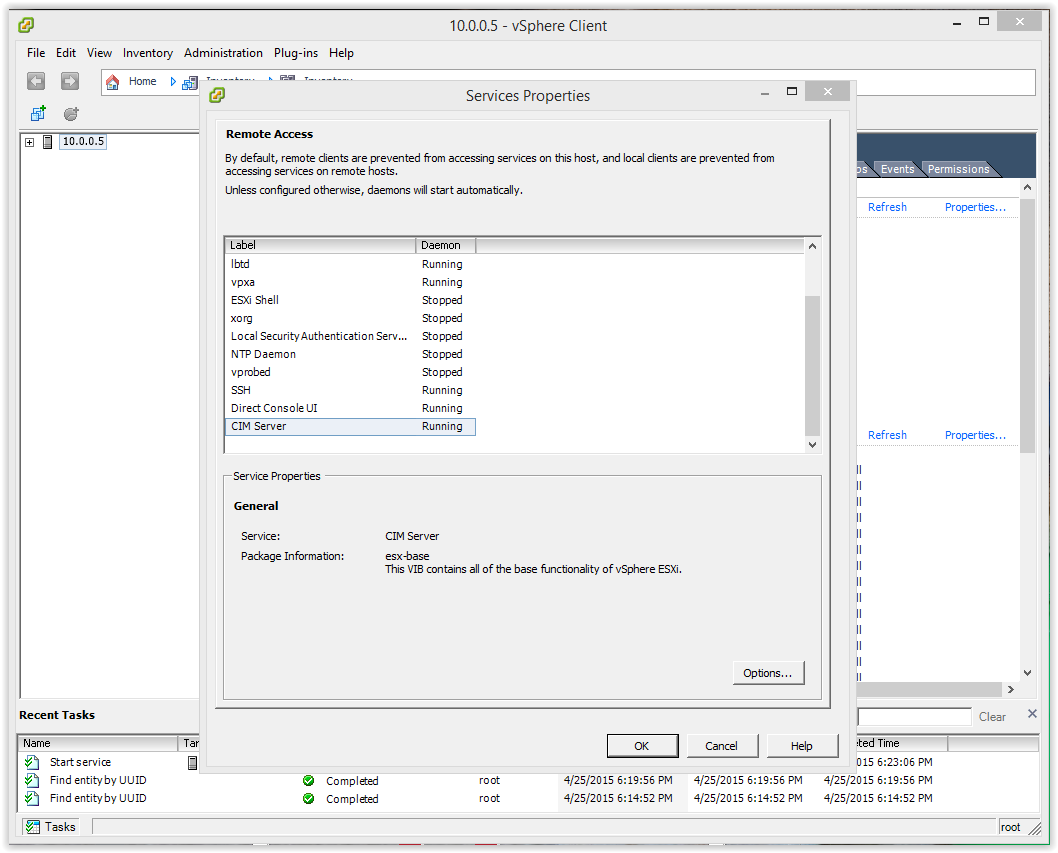
Task: Click the Options... button
Action: (x=768, y=673)
